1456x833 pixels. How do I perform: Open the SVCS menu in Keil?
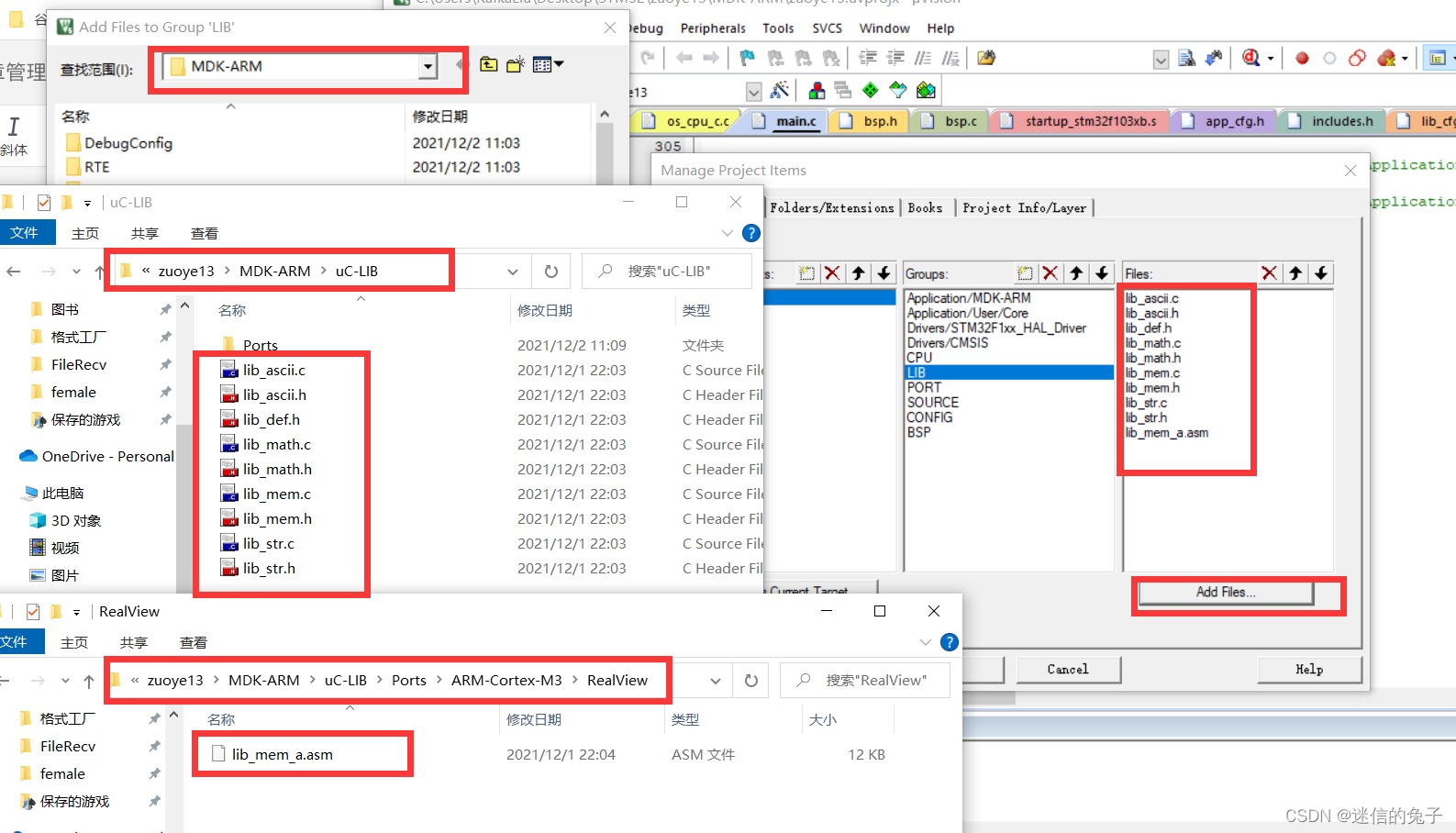tap(827, 28)
